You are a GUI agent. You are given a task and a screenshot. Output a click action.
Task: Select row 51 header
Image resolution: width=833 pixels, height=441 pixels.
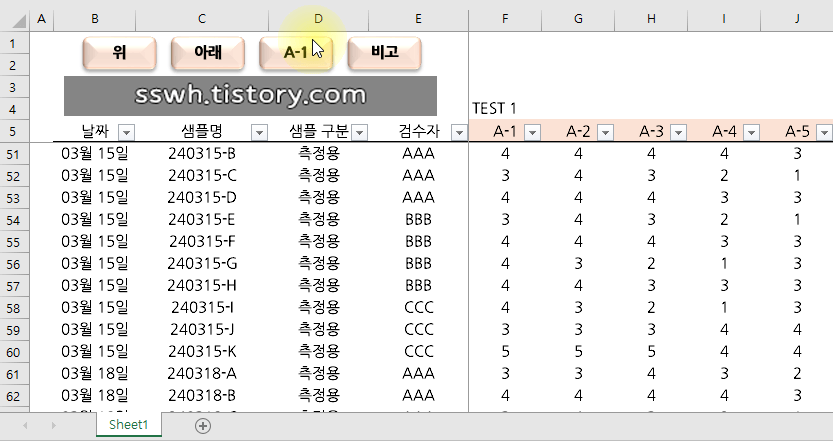pyautogui.click(x=14, y=154)
